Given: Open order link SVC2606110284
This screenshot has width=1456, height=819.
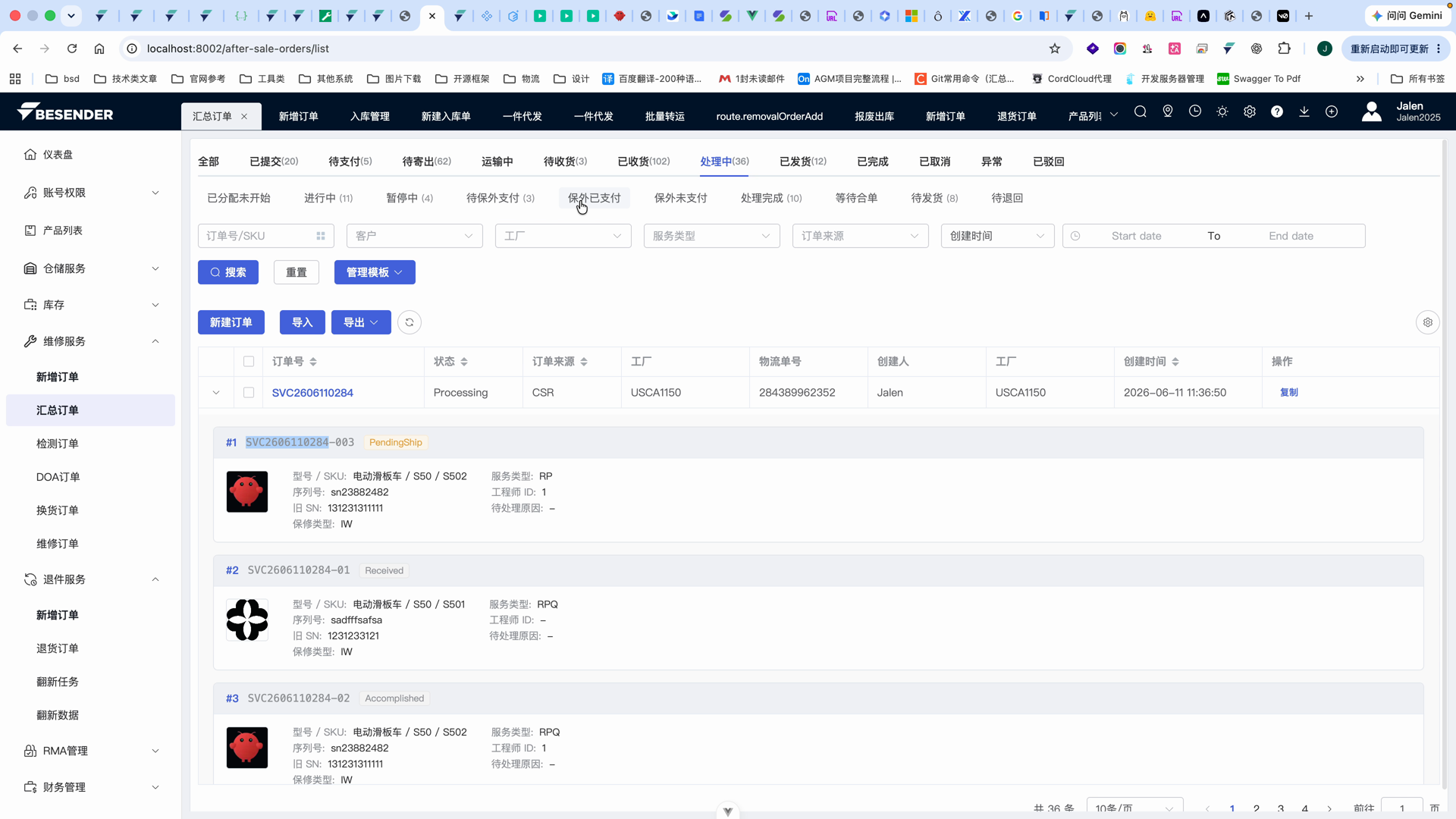Looking at the screenshot, I should (312, 393).
